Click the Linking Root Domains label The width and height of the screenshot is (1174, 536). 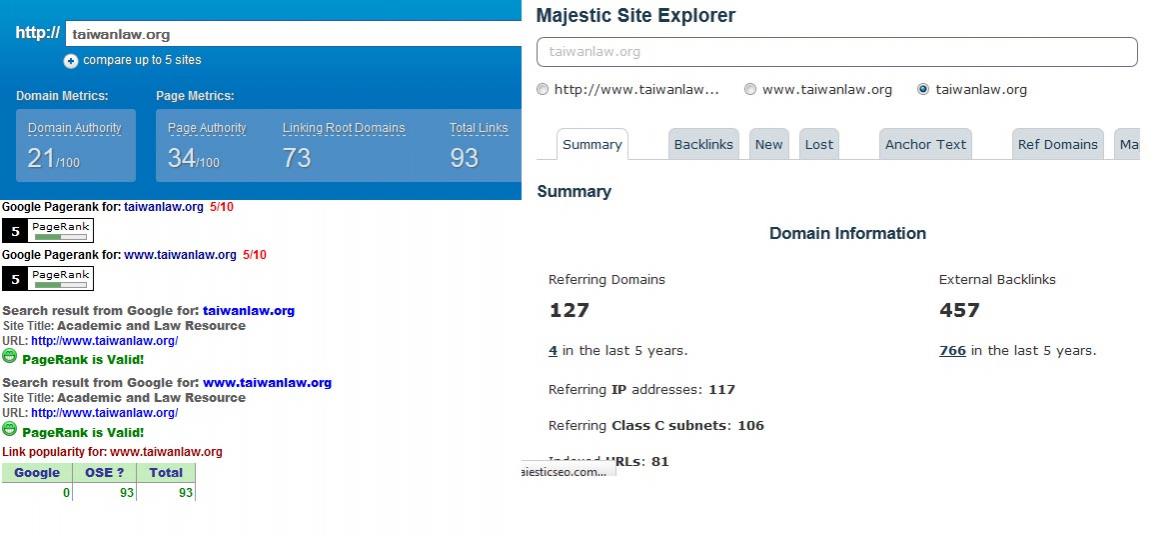pyautogui.click(x=344, y=128)
